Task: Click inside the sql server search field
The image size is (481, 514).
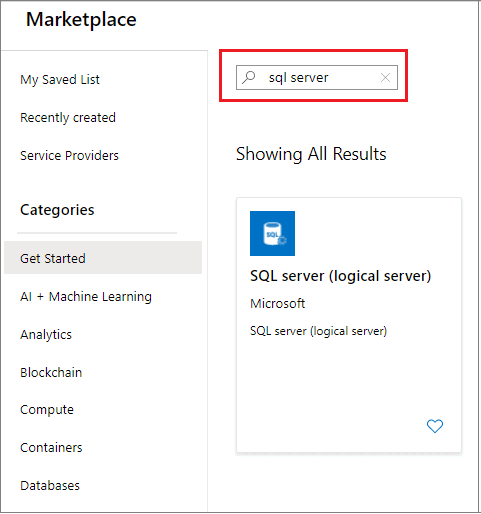Action: pyautogui.click(x=317, y=78)
